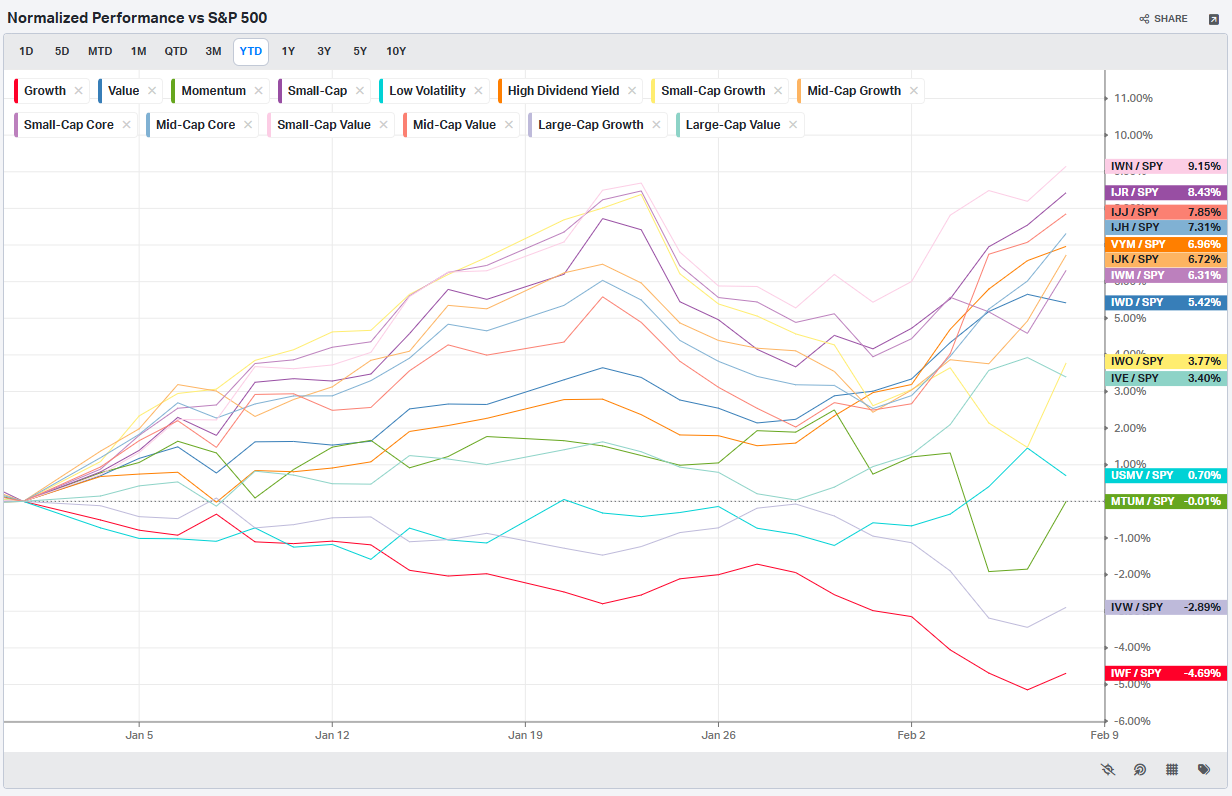Switch to 1M timeframe

coord(138,52)
